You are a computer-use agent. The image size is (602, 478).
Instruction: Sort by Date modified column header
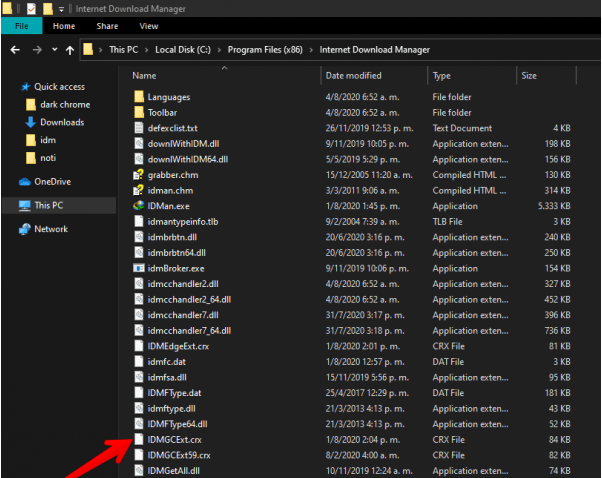(x=353, y=76)
